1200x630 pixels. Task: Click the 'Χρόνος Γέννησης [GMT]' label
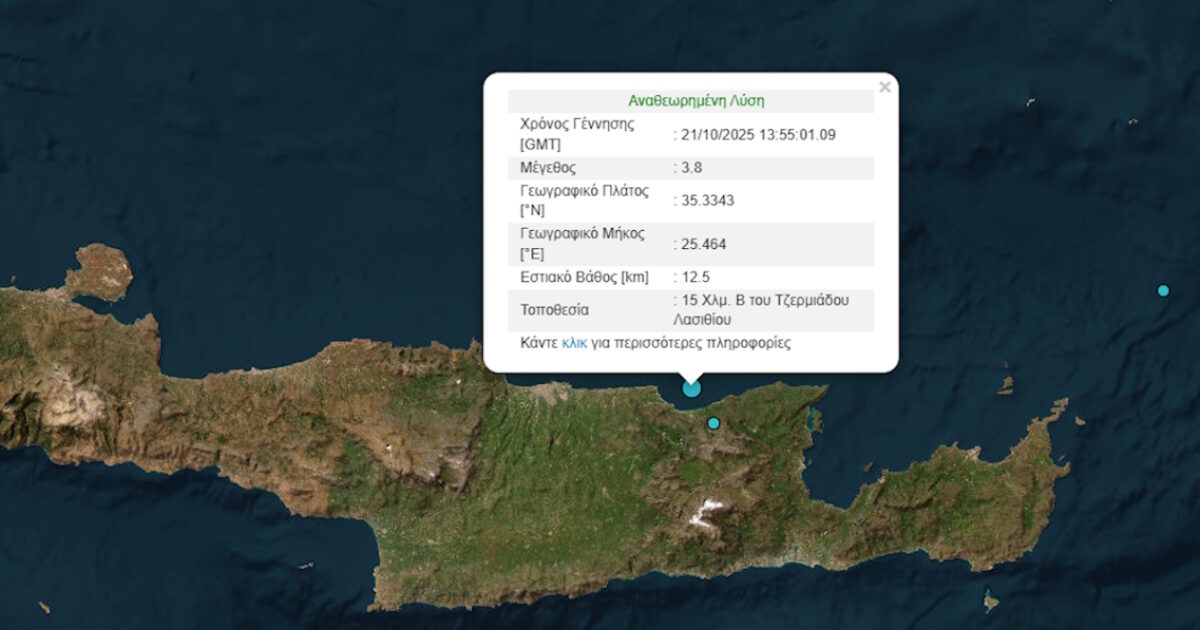[x=577, y=134]
